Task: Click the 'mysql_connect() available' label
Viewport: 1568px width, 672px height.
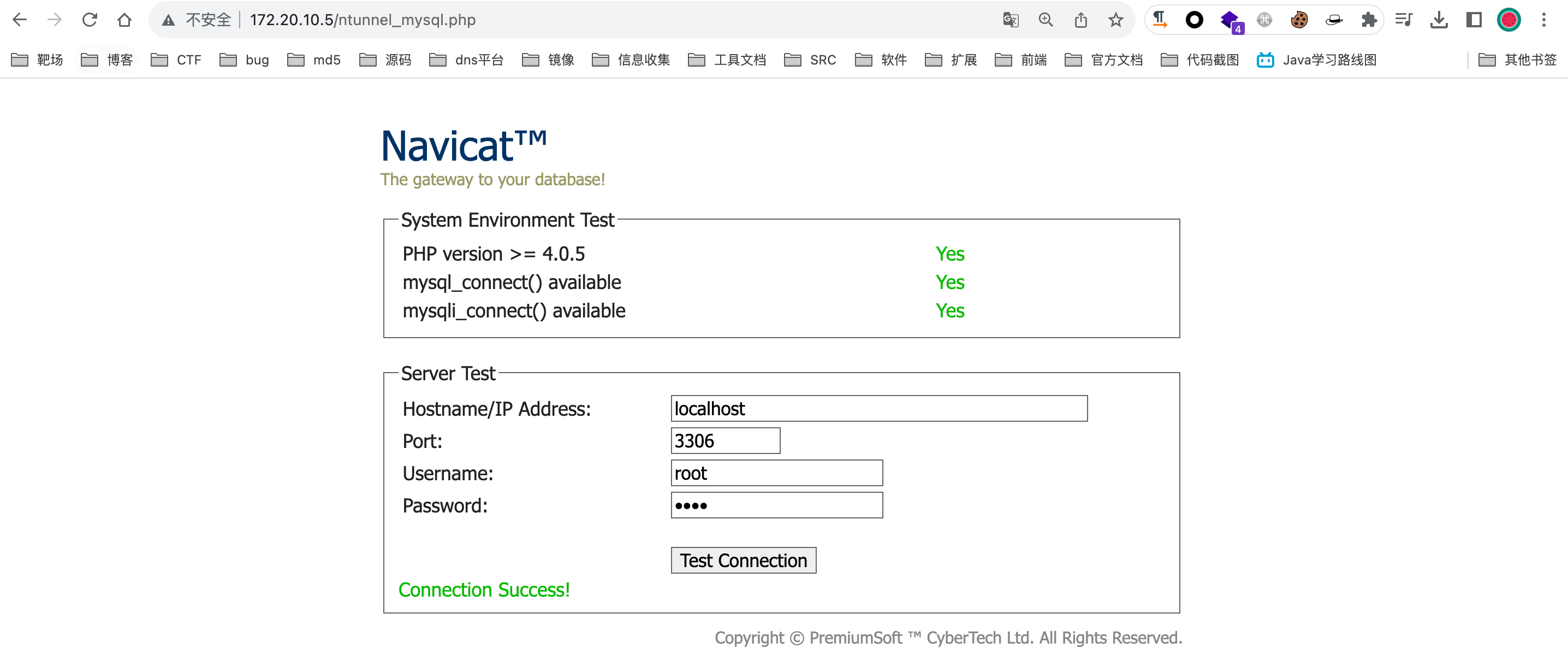Action: 512,282
